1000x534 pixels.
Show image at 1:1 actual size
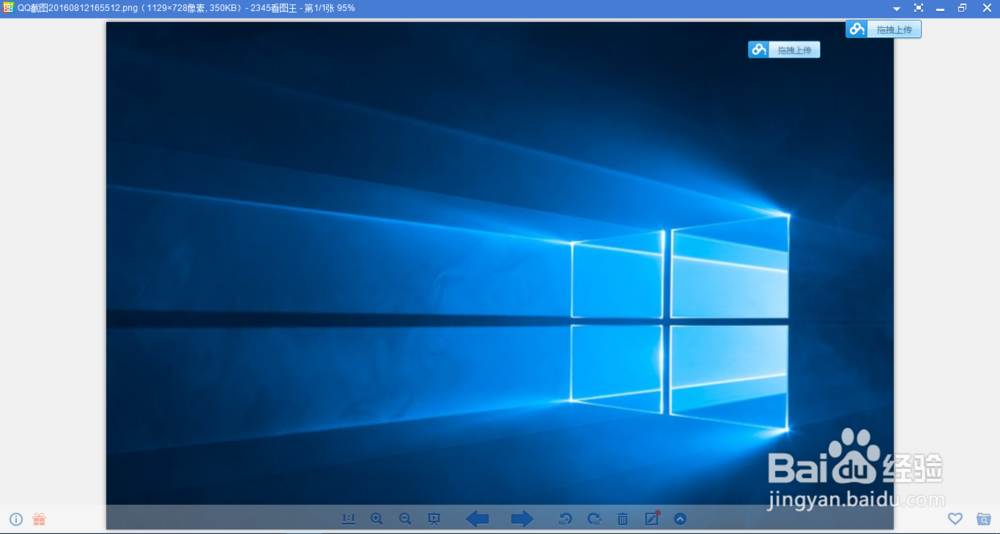coord(348,519)
